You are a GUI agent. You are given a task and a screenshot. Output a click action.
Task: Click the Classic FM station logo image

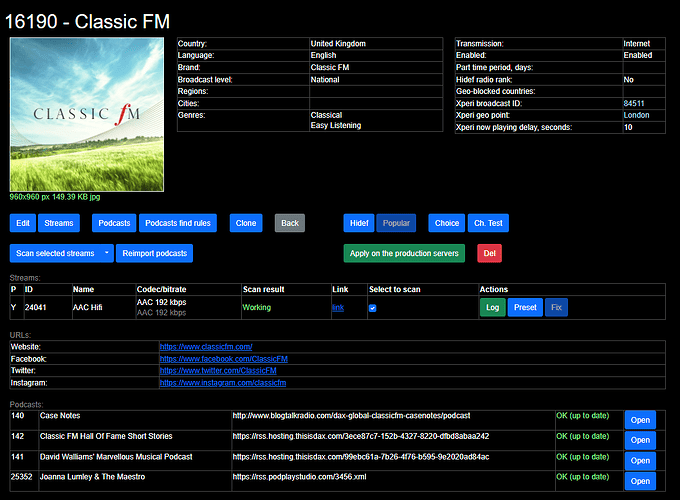point(87,114)
